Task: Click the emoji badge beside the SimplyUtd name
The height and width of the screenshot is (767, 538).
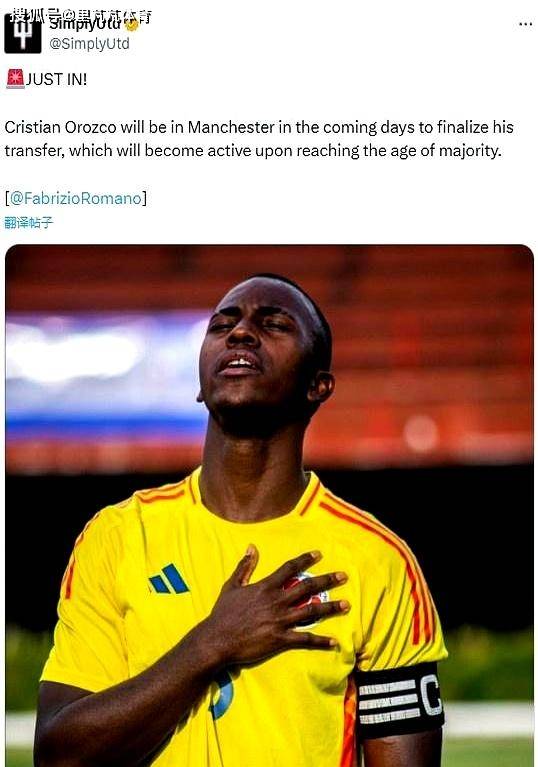Action: coord(132,23)
